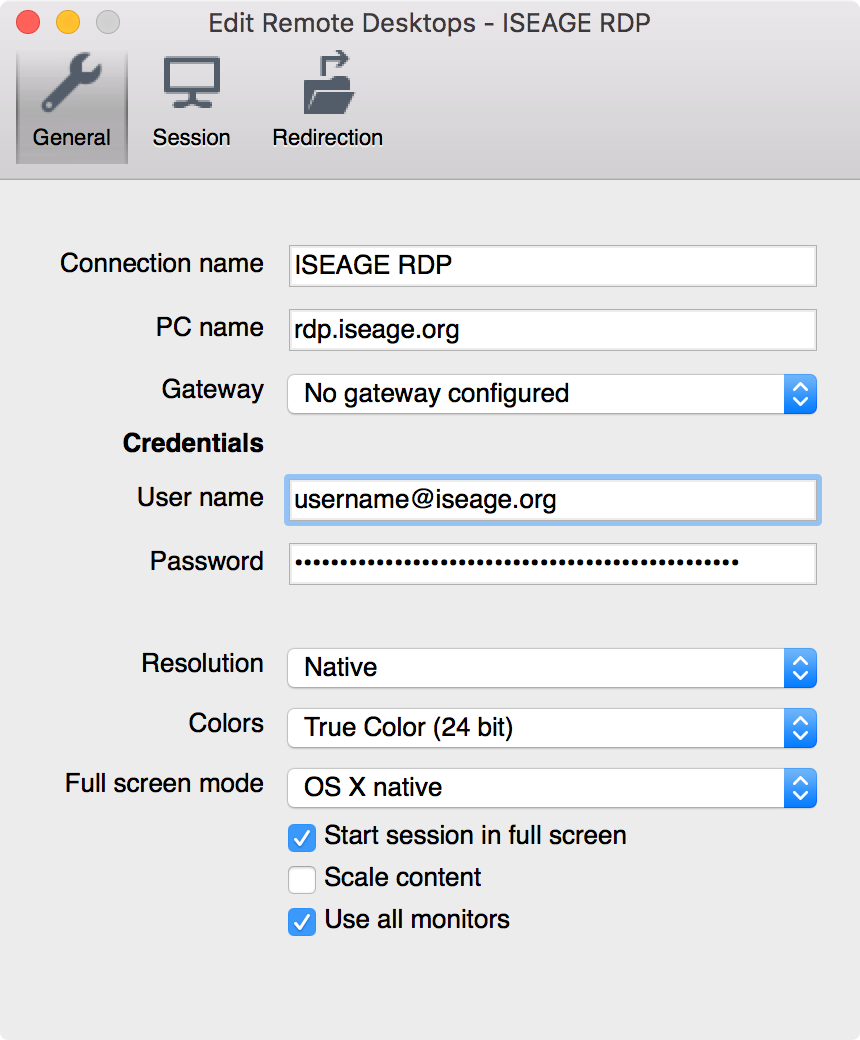Switch to the Redirection tab

tap(327, 100)
